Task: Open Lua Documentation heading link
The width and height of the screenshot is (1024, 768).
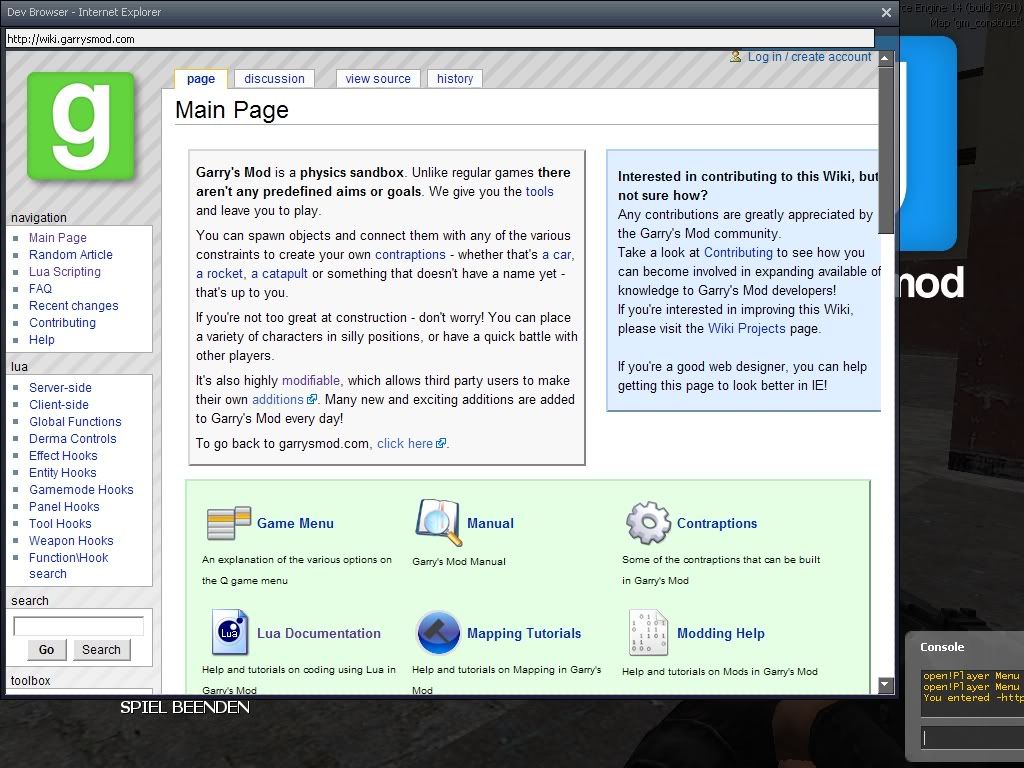Action: click(319, 633)
